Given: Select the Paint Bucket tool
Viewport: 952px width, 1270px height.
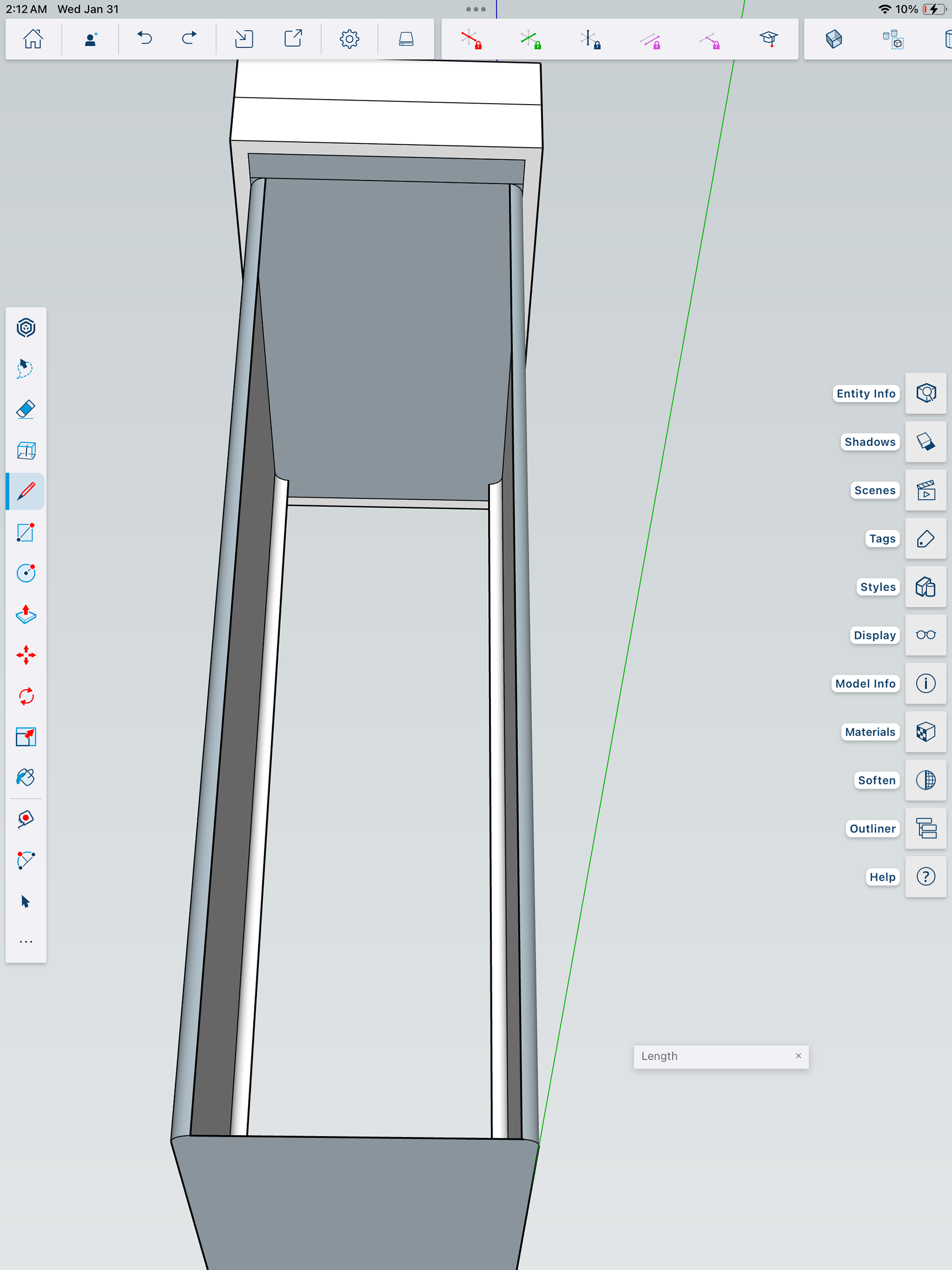Looking at the screenshot, I should click(x=26, y=778).
